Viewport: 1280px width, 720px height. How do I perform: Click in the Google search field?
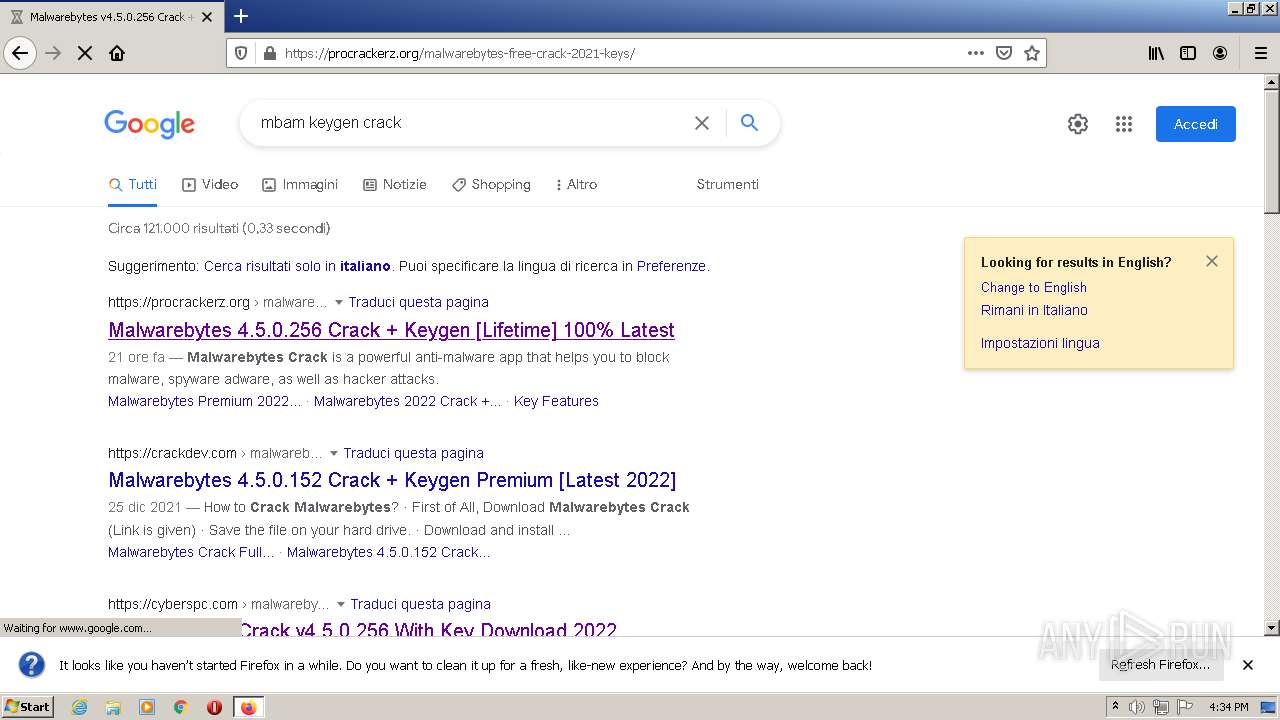pos(470,123)
